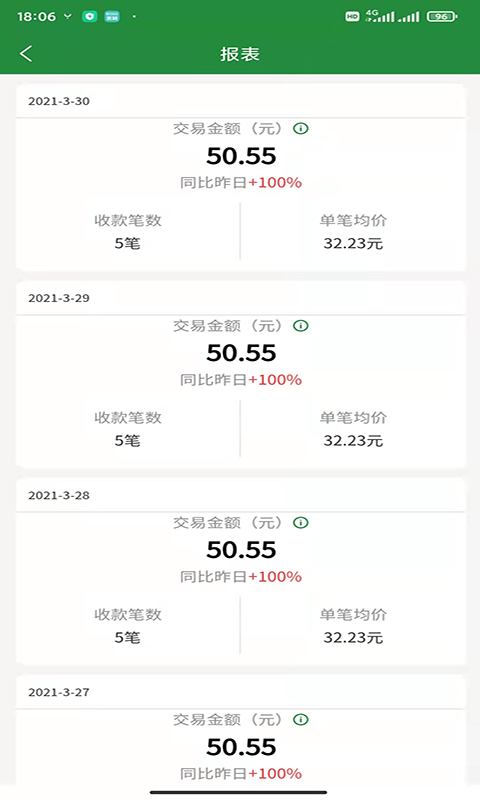Tap the home gesture bar at bottom
480x800 pixels.
tap(238, 792)
